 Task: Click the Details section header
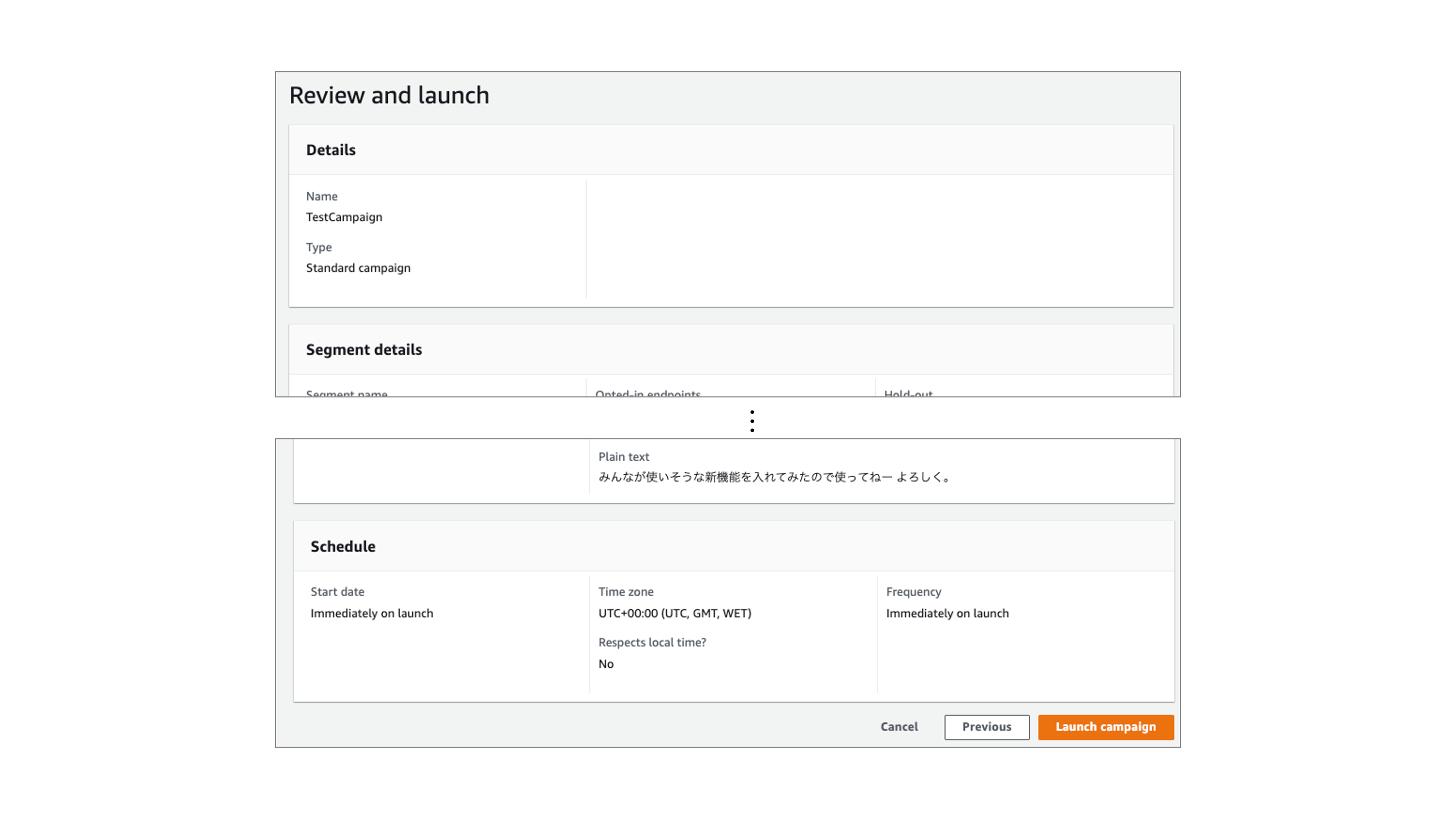331,150
